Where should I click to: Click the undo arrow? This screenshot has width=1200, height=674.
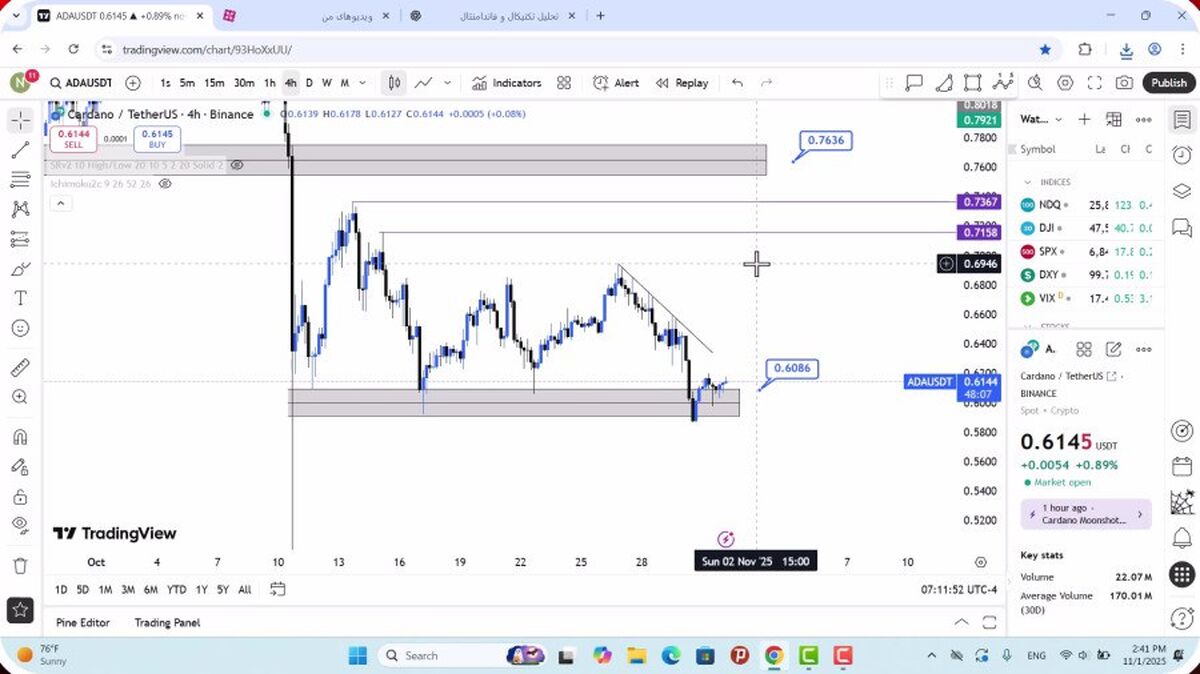pos(737,83)
